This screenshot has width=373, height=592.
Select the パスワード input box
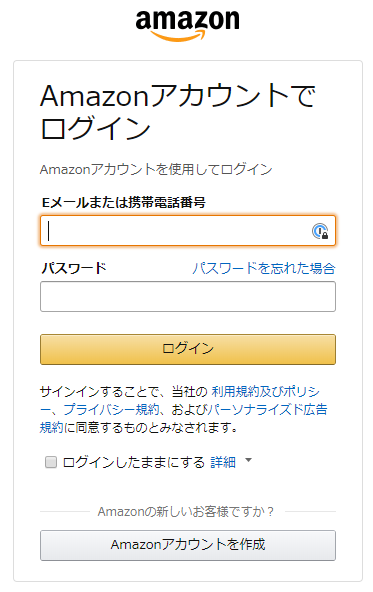(x=188, y=296)
